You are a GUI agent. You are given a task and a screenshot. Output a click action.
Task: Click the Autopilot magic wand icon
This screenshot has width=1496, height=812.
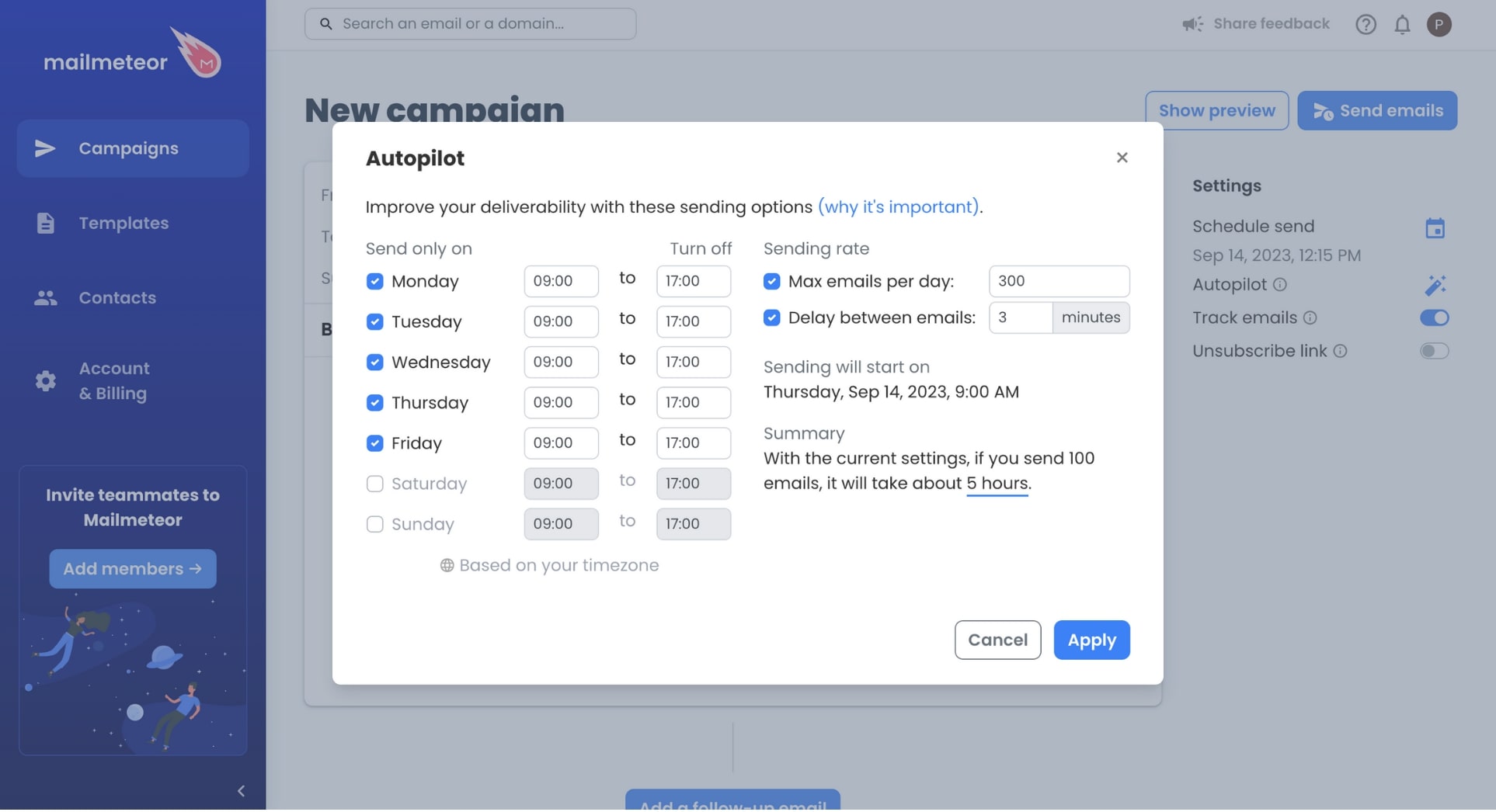coord(1435,285)
